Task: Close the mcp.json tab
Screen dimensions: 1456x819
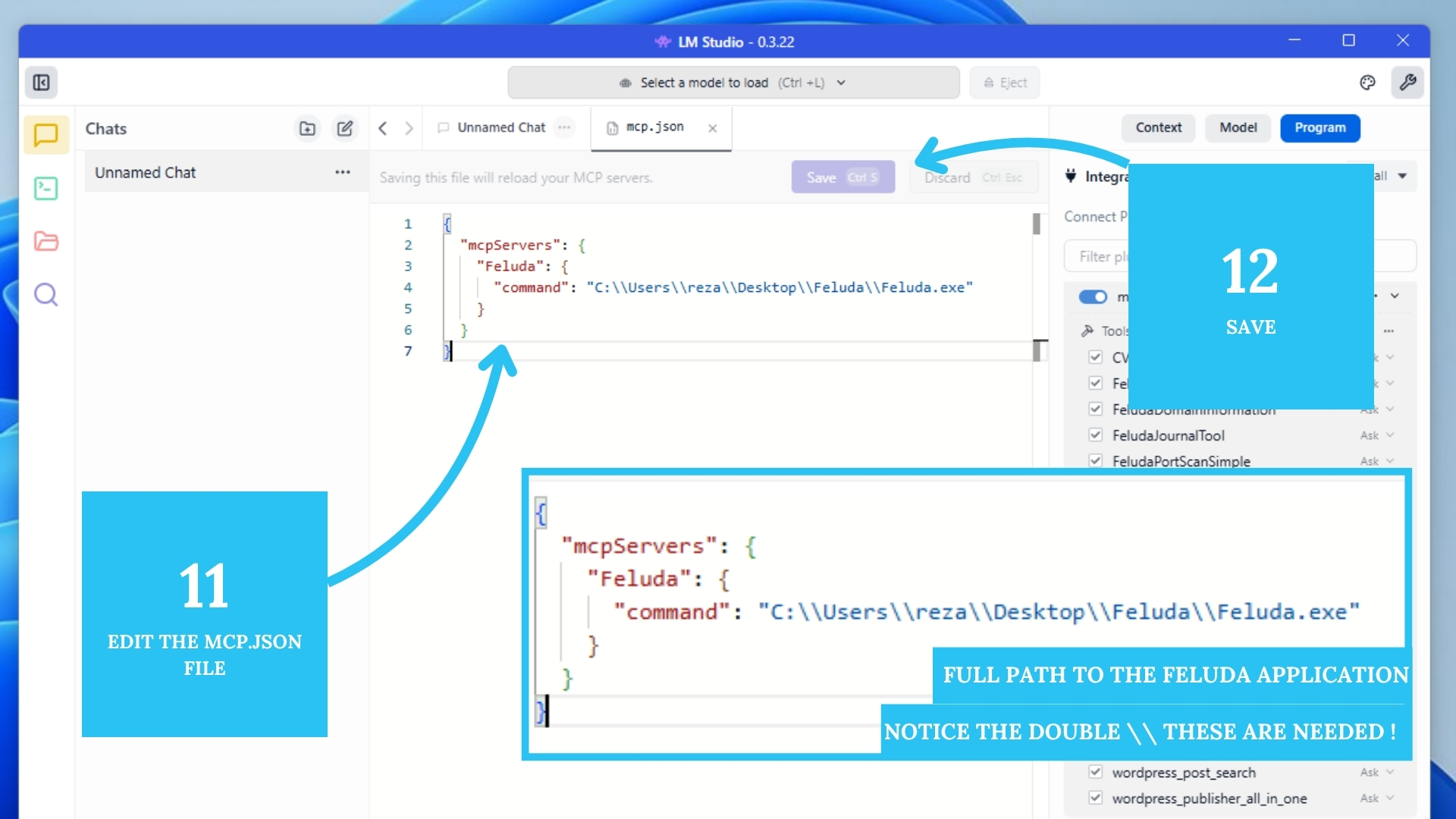Action: point(713,128)
